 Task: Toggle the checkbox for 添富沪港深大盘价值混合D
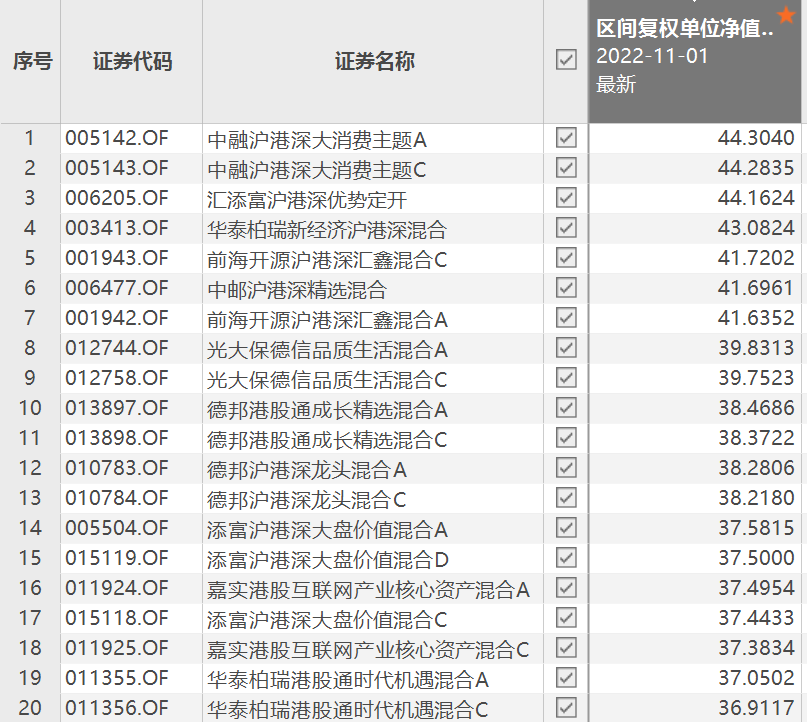pos(566,558)
